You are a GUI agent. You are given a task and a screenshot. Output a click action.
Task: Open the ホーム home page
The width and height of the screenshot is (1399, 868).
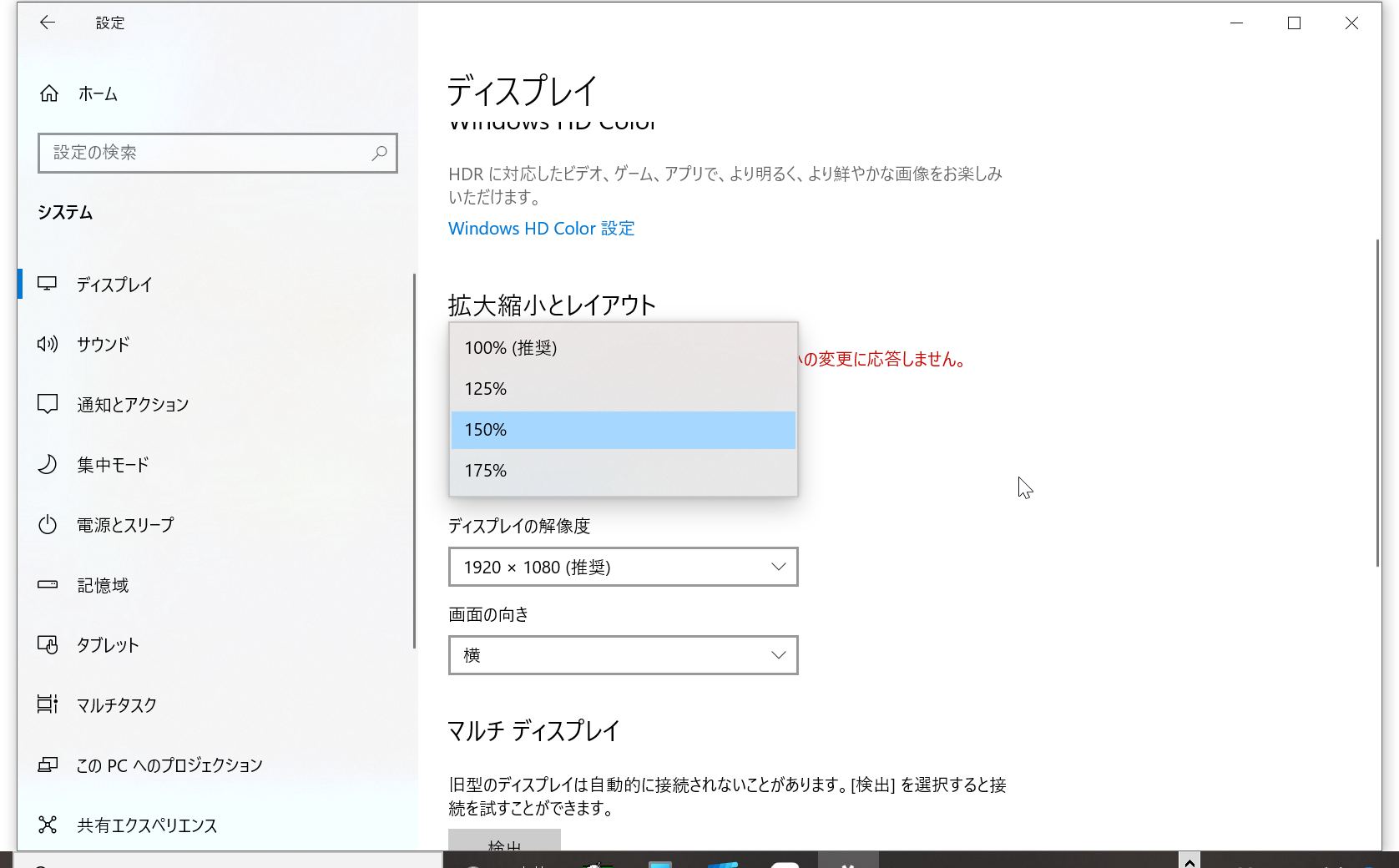[x=217, y=93]
